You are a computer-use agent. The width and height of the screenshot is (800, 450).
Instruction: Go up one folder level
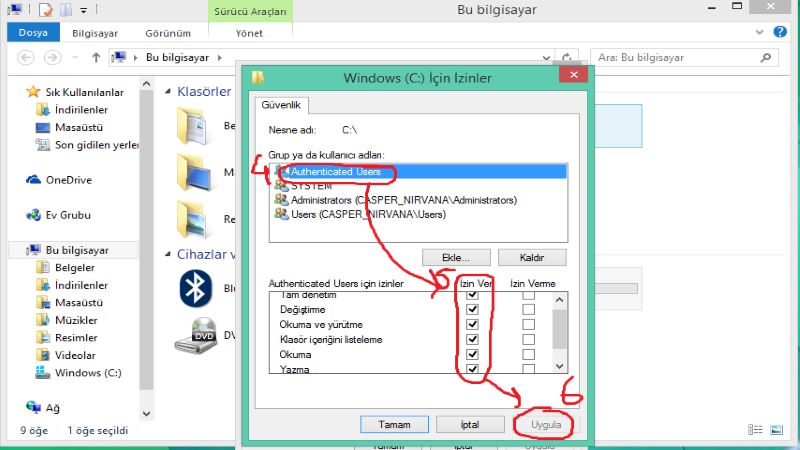[96, 58]
